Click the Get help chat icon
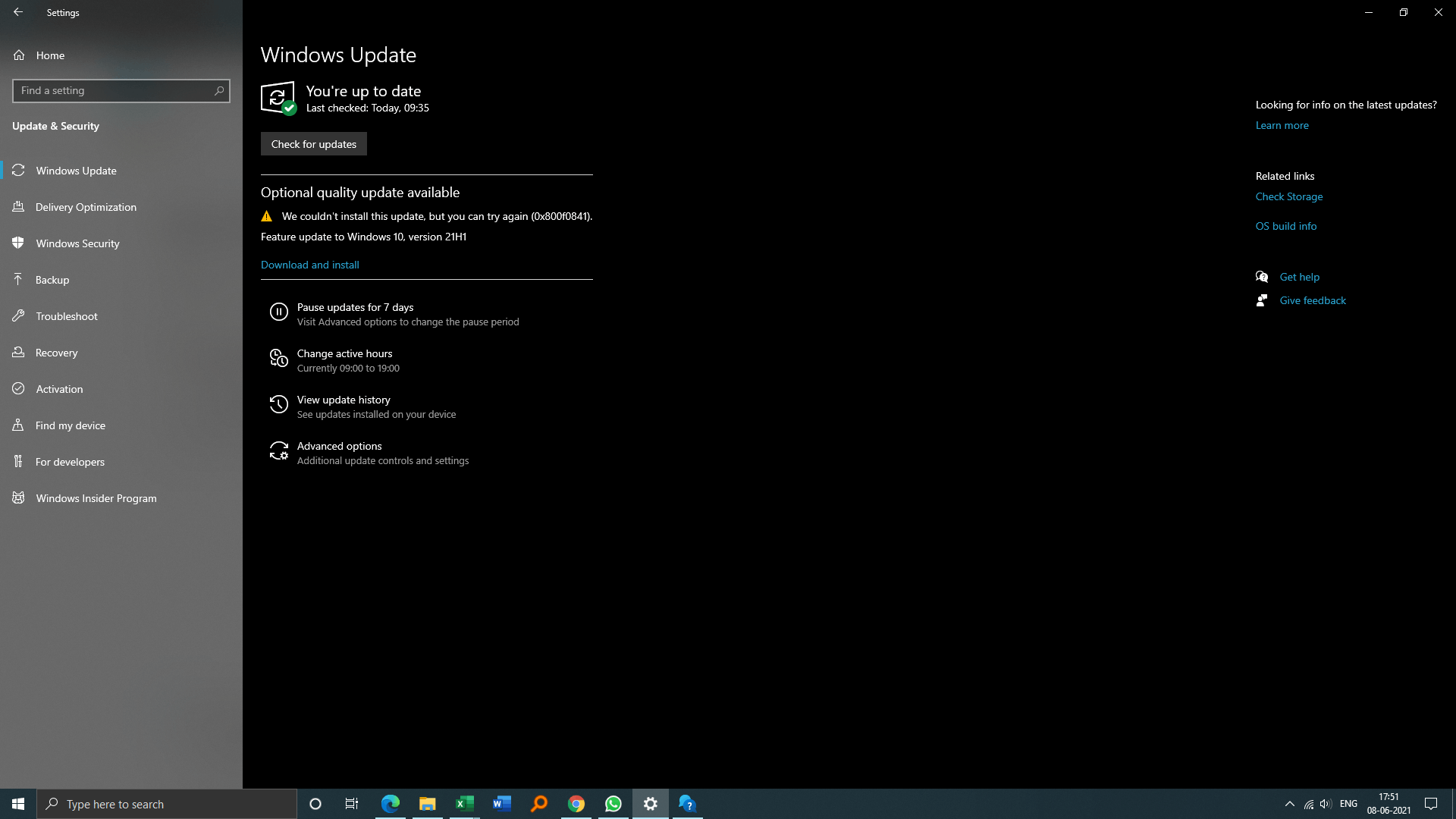 (1262, 277)
